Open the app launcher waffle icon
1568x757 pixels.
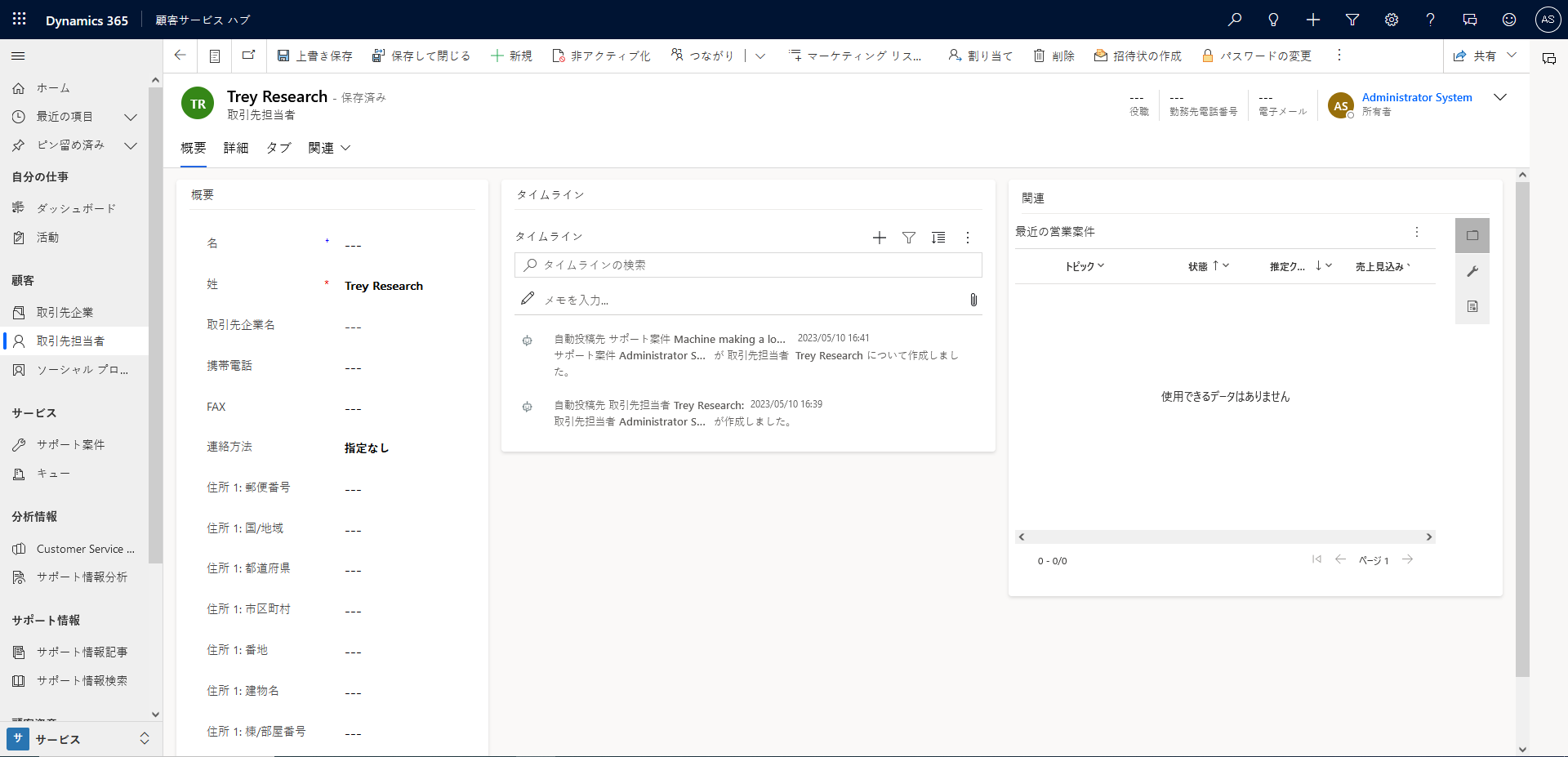[20, 19]
